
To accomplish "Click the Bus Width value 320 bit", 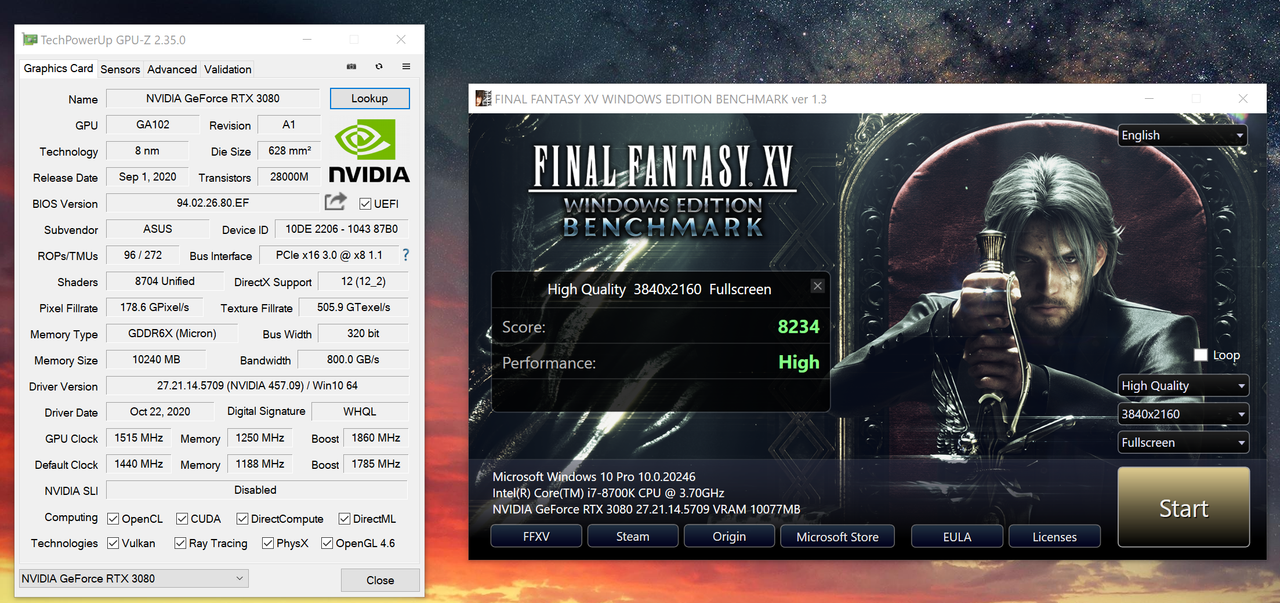I will (x=363, y=334).
